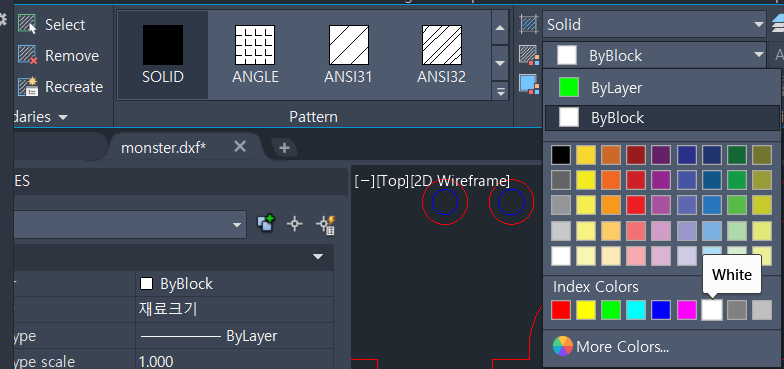Viewport: 784px width, 369px height.
Task: Select the SOLID hatch pattern
Action: pyautogui.click(x=162, y=55)
